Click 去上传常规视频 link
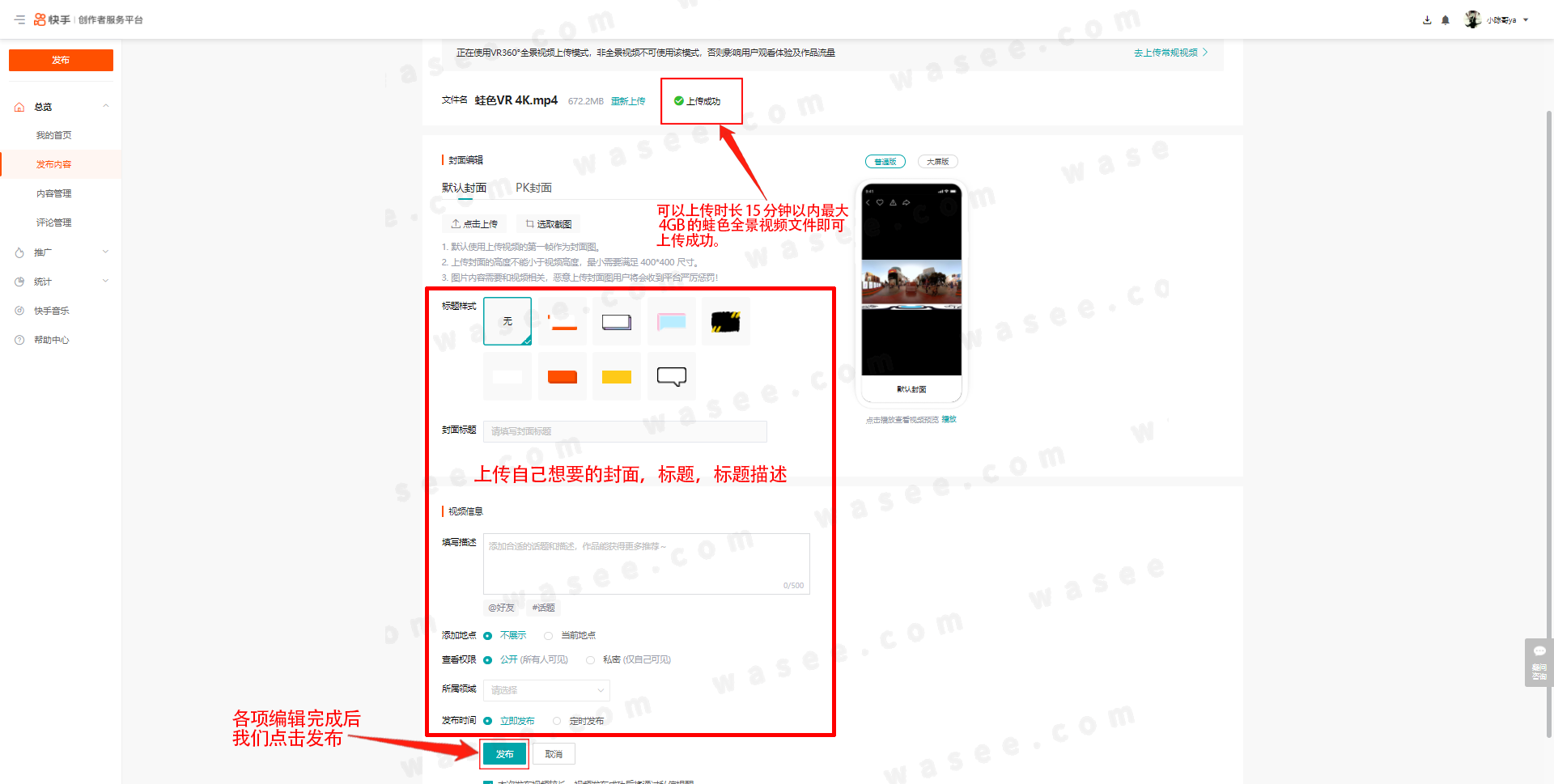 pos(1170,53)
